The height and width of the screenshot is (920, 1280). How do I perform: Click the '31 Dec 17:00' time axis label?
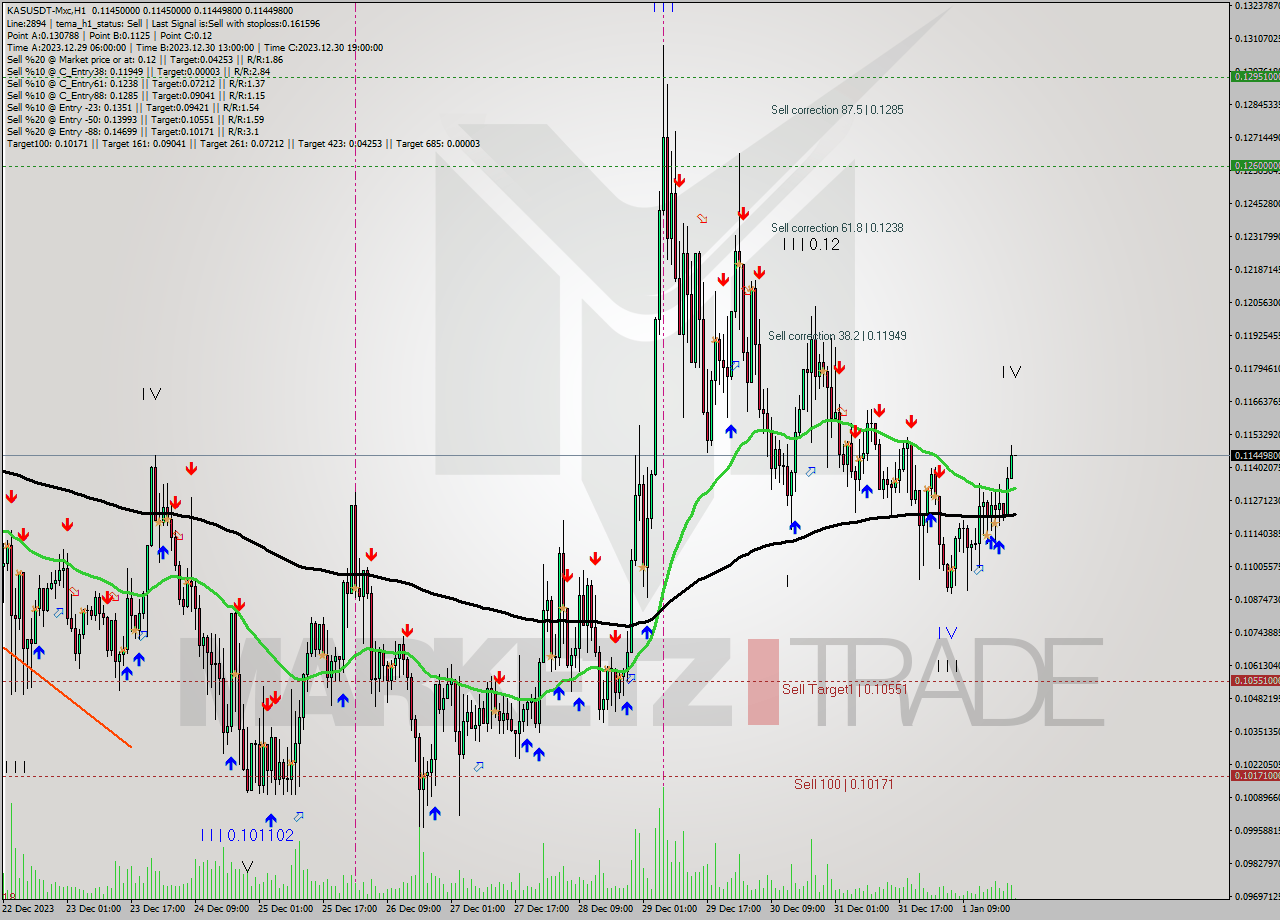point(925,909)
